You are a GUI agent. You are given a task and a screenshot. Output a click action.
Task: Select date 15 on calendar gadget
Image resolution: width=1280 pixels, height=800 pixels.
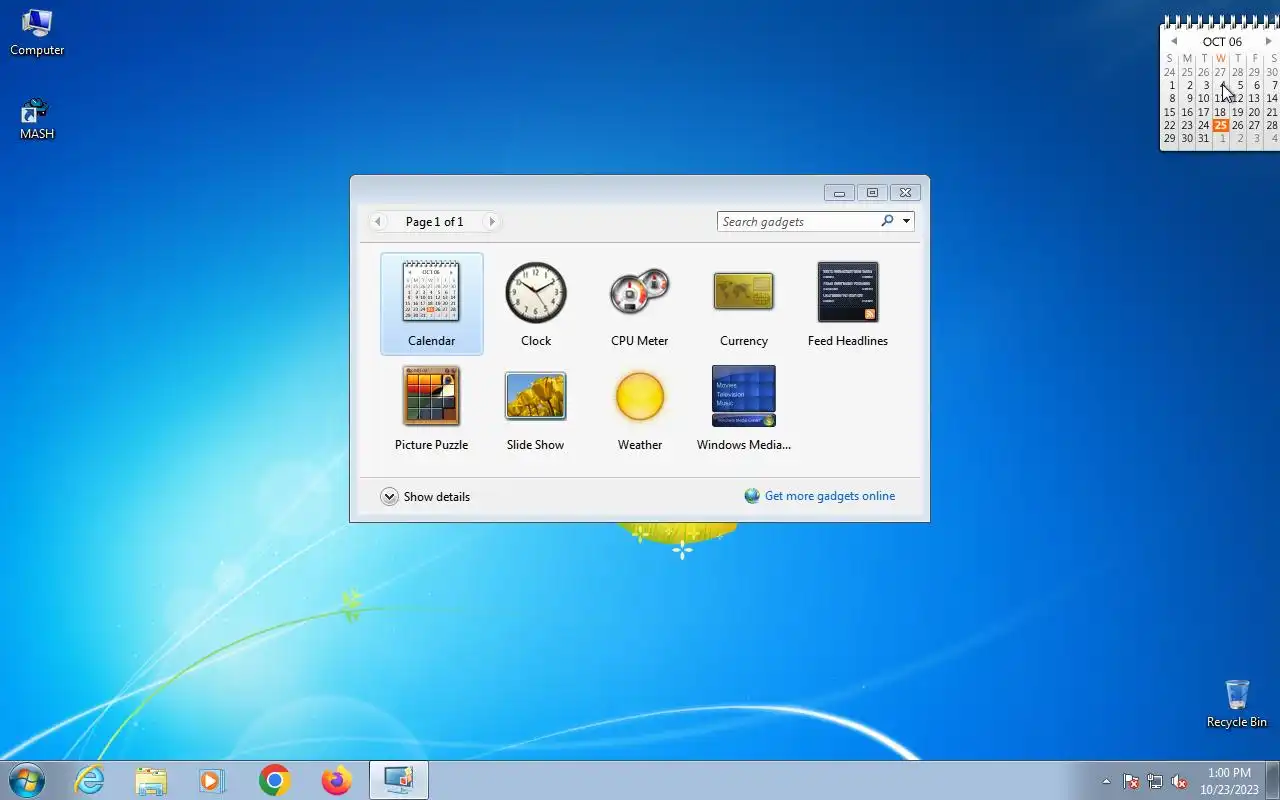(x=1169, y=112)
